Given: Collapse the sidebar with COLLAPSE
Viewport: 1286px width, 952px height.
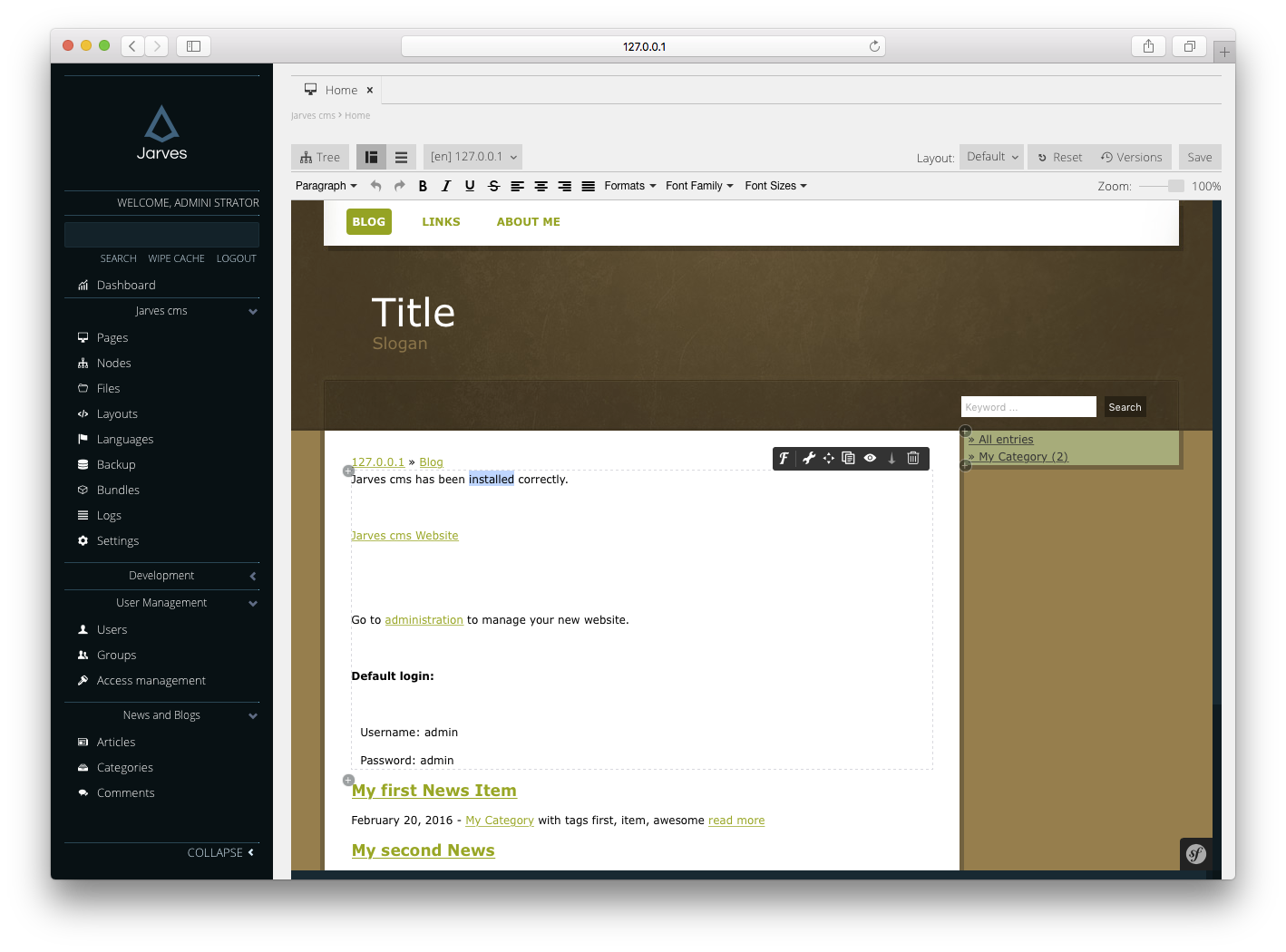Looking at the screenshot, I should coord(221,852).
